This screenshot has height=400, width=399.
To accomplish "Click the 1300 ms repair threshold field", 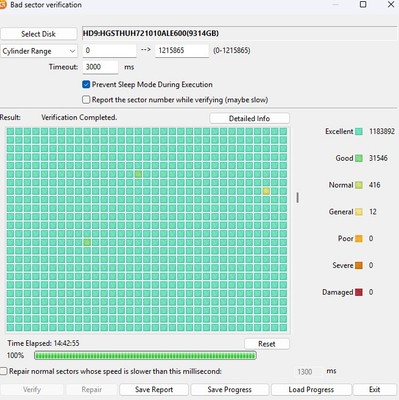I will click(x=309, y=372).
